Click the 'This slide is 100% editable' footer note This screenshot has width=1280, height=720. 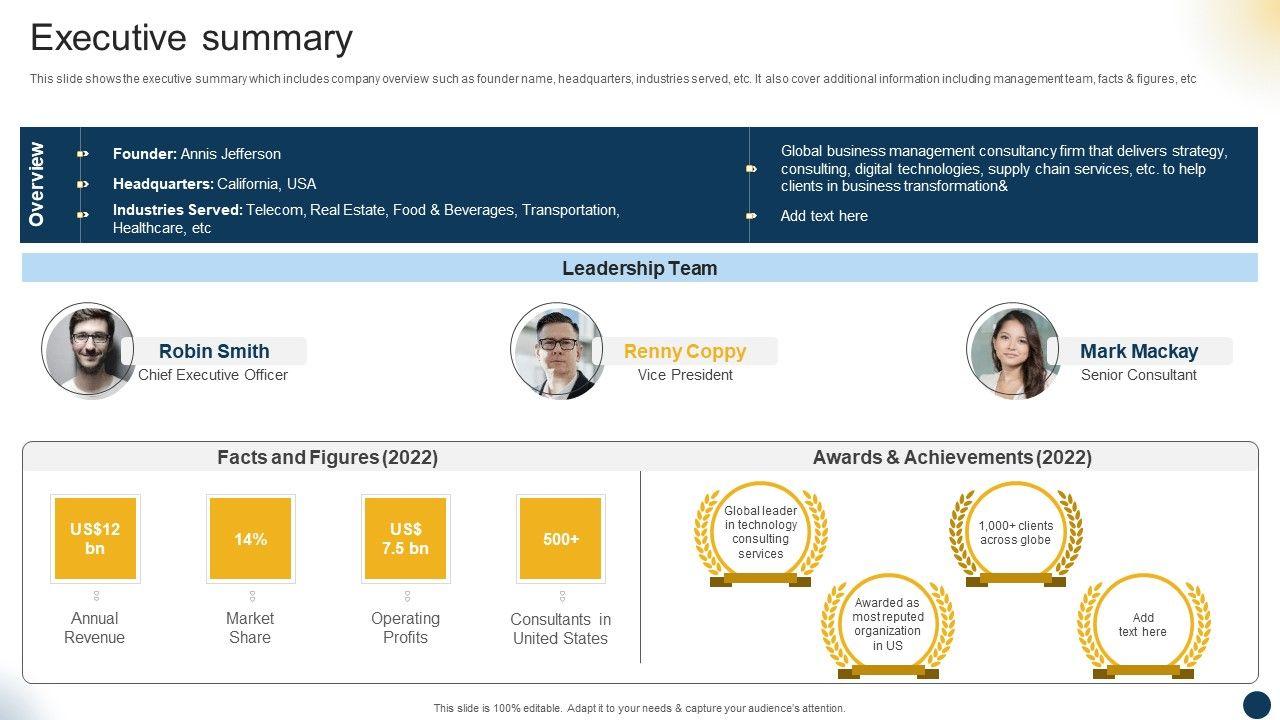[640, 708]
